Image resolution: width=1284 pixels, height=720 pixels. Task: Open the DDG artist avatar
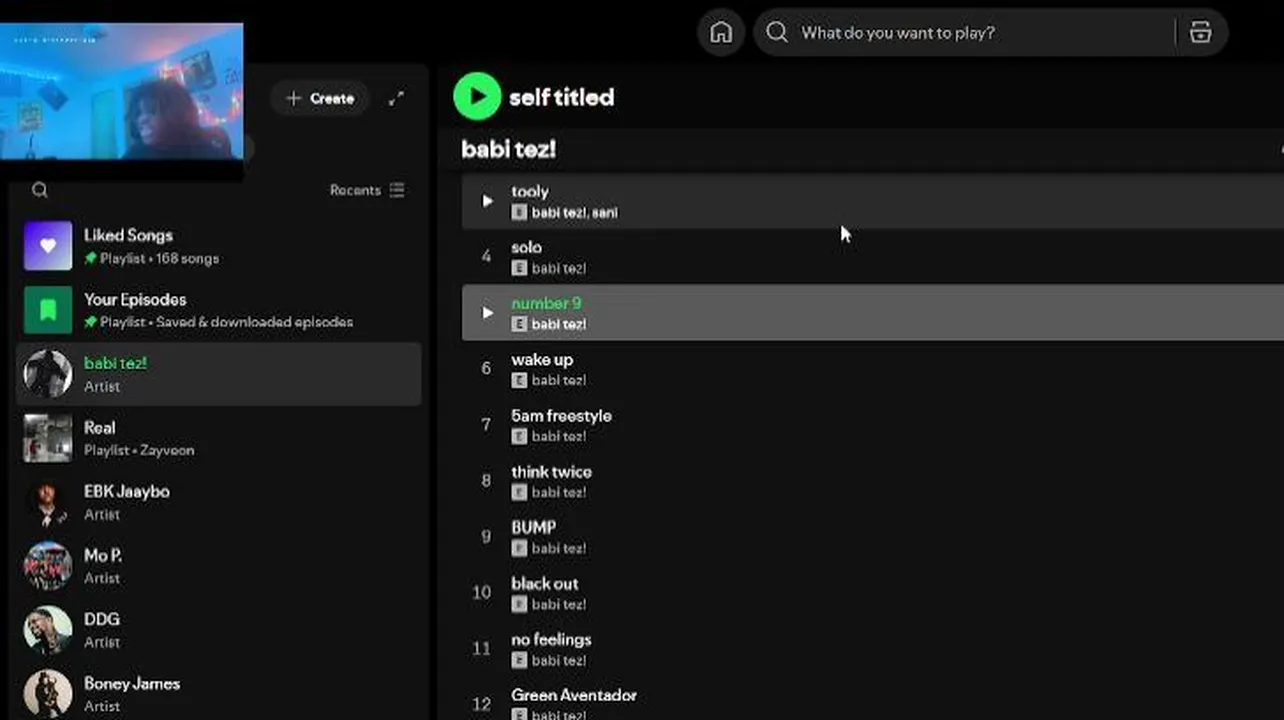[x=48, y=630]
